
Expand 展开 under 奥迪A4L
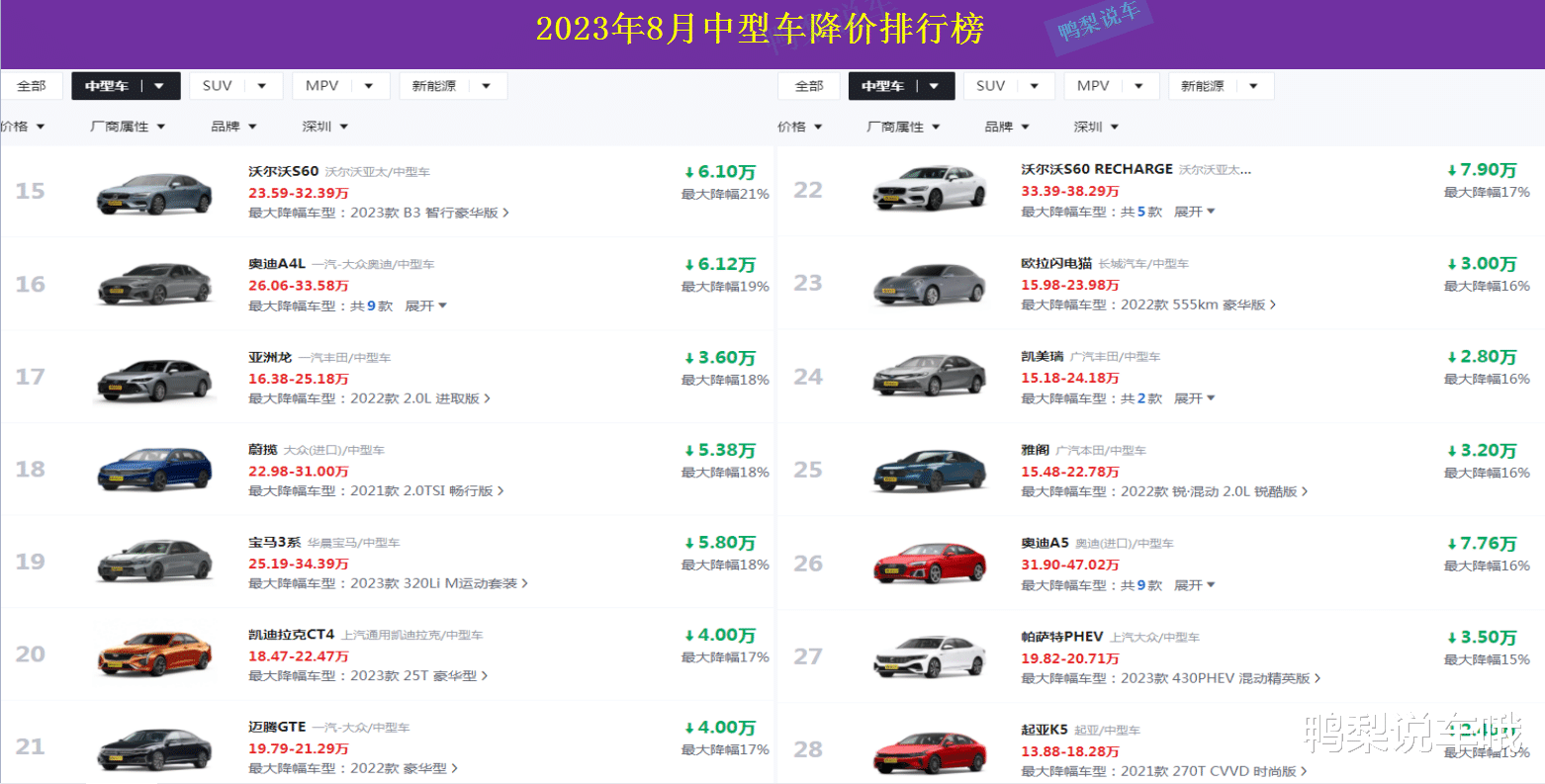pyautogui.click(x=426, y=306)
